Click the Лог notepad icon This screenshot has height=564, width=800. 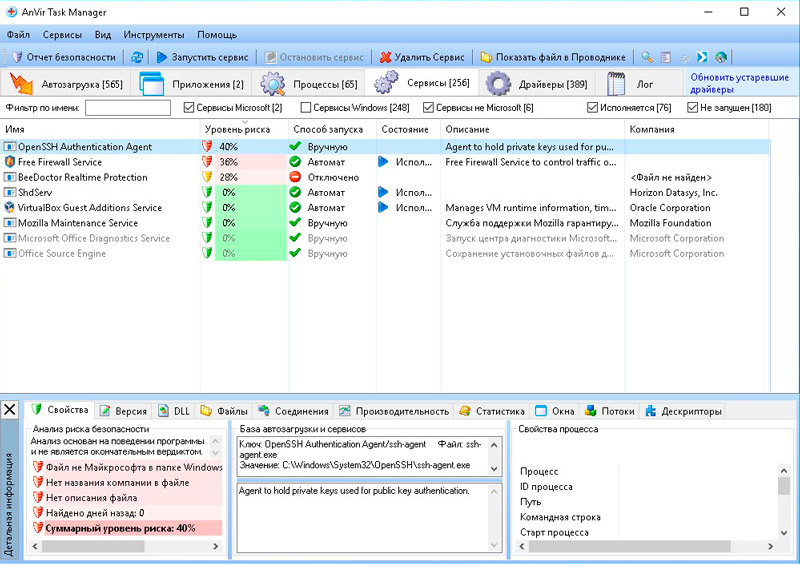point(617,84)
